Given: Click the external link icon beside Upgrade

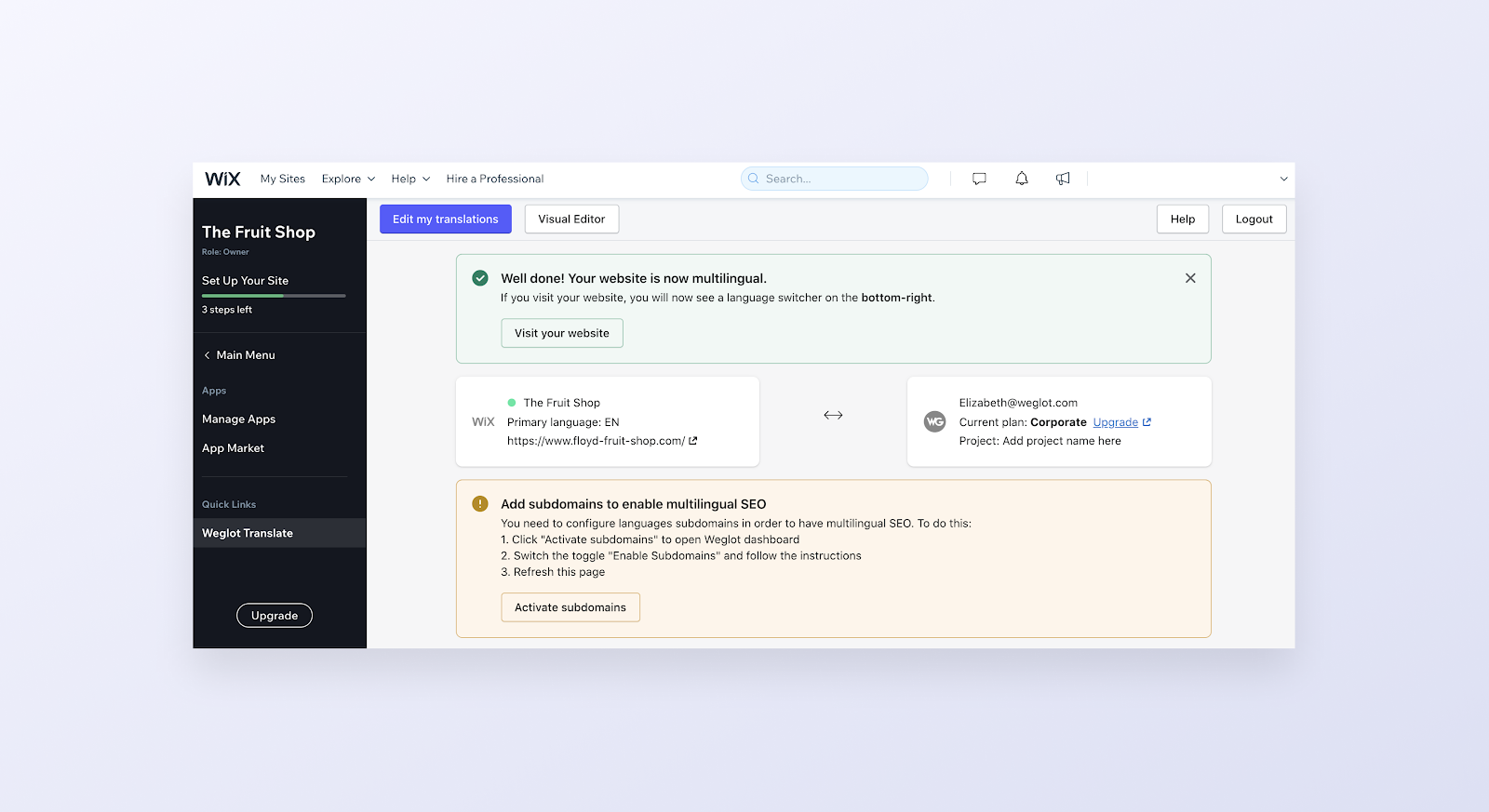Looking at the screenshot, I should point(1147,422).
